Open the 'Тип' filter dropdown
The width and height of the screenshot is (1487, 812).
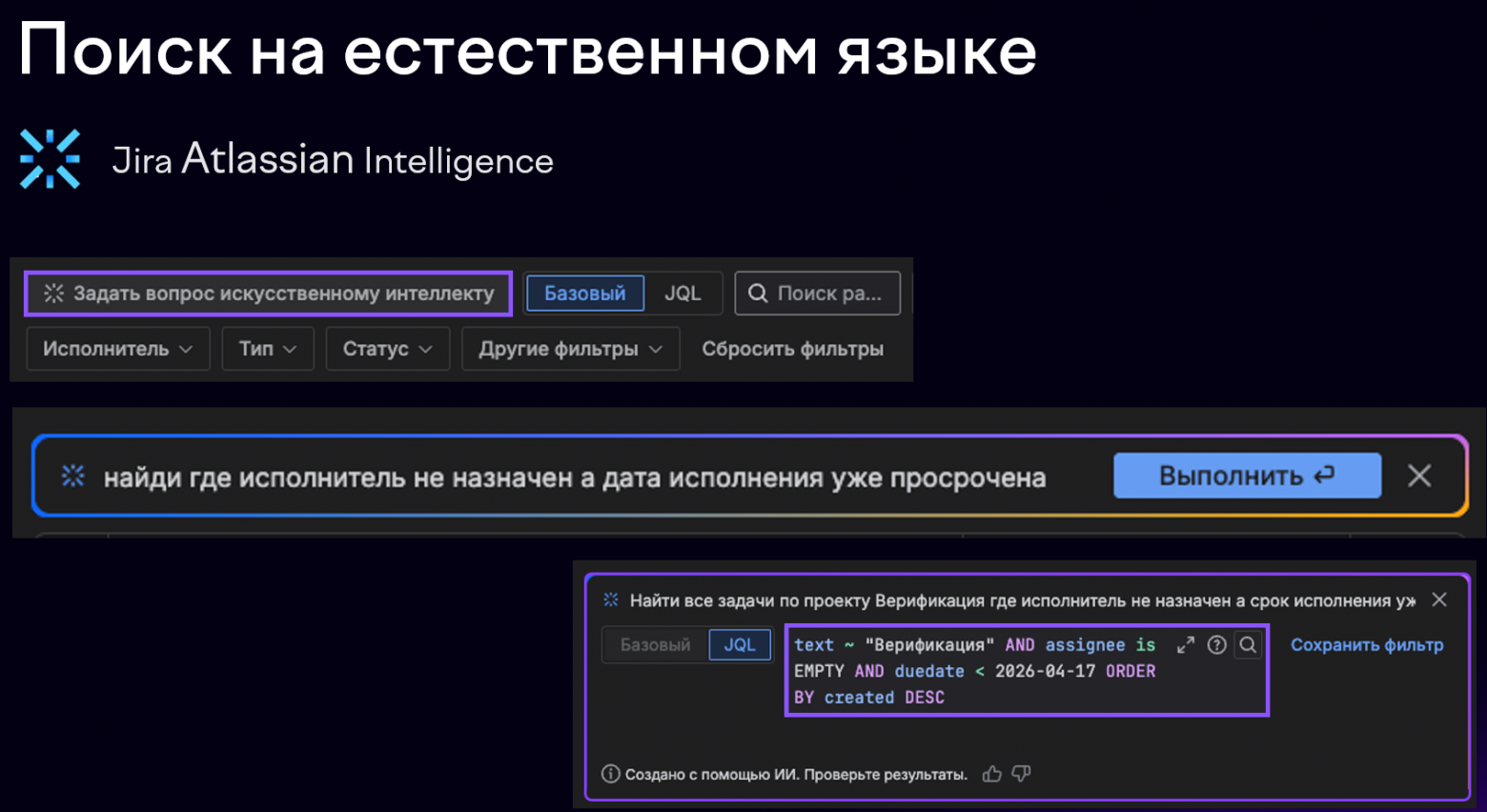268,349
